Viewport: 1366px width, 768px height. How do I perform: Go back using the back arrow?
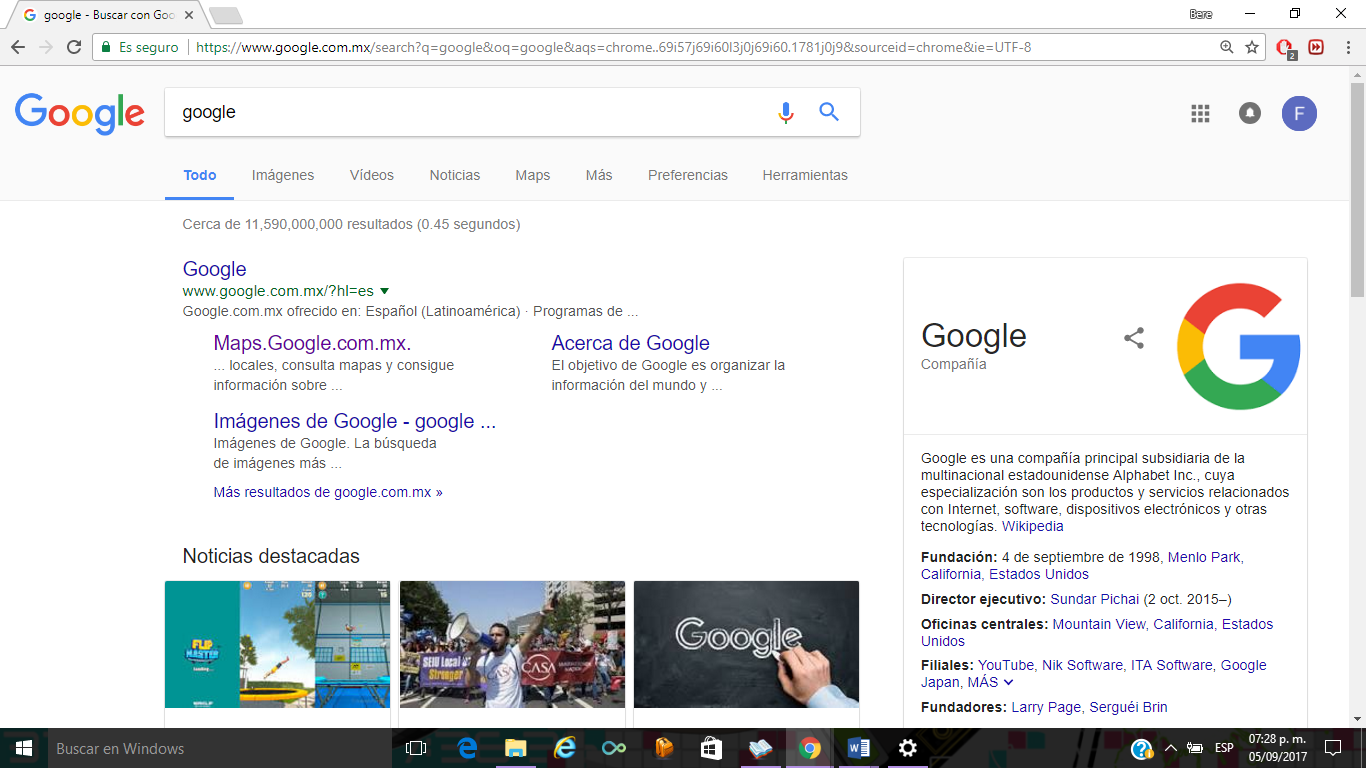tap(18, 46)
